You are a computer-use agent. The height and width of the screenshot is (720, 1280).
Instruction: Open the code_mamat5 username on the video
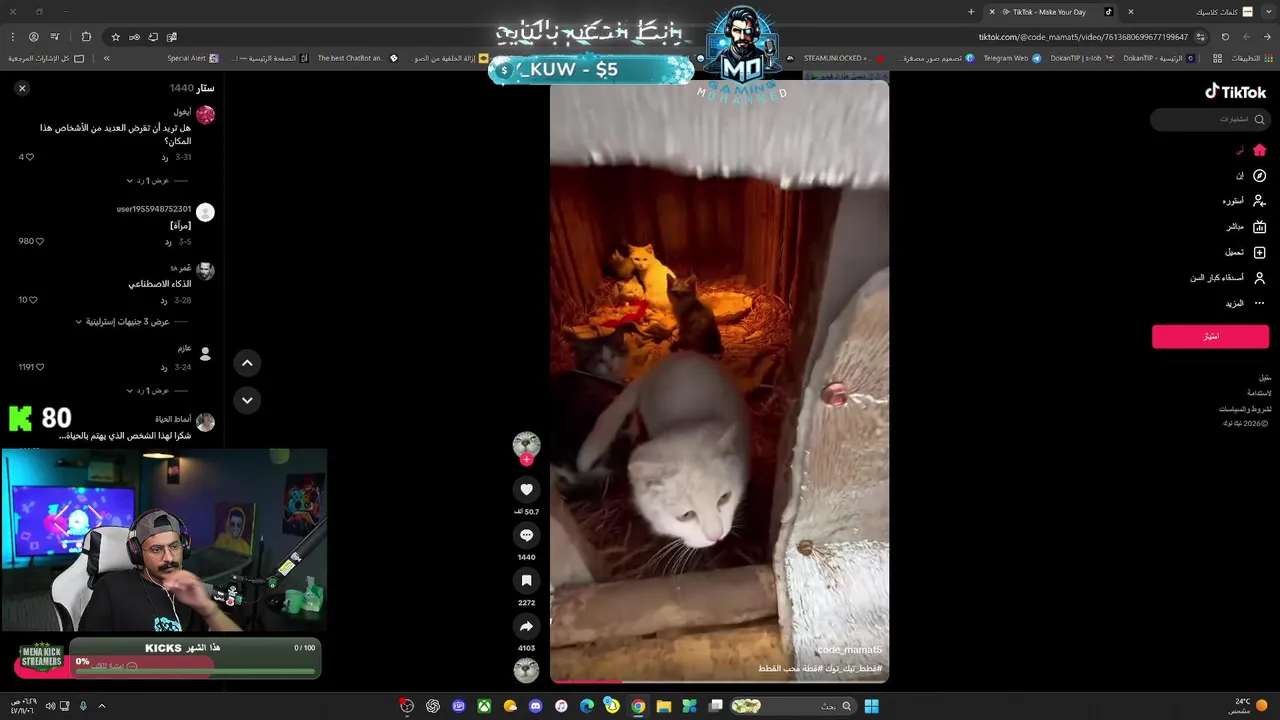tap(849, 650)
